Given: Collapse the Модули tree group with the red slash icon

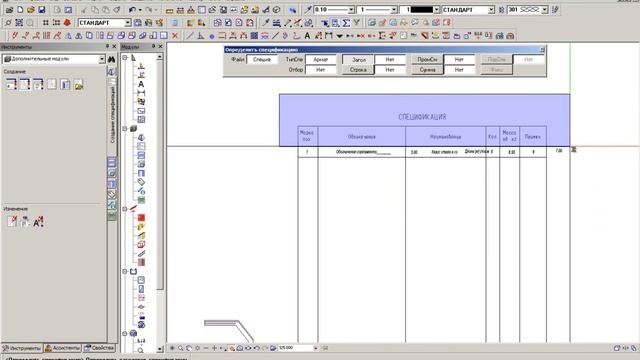Looking at the screenshot, I should coord(125,209).
